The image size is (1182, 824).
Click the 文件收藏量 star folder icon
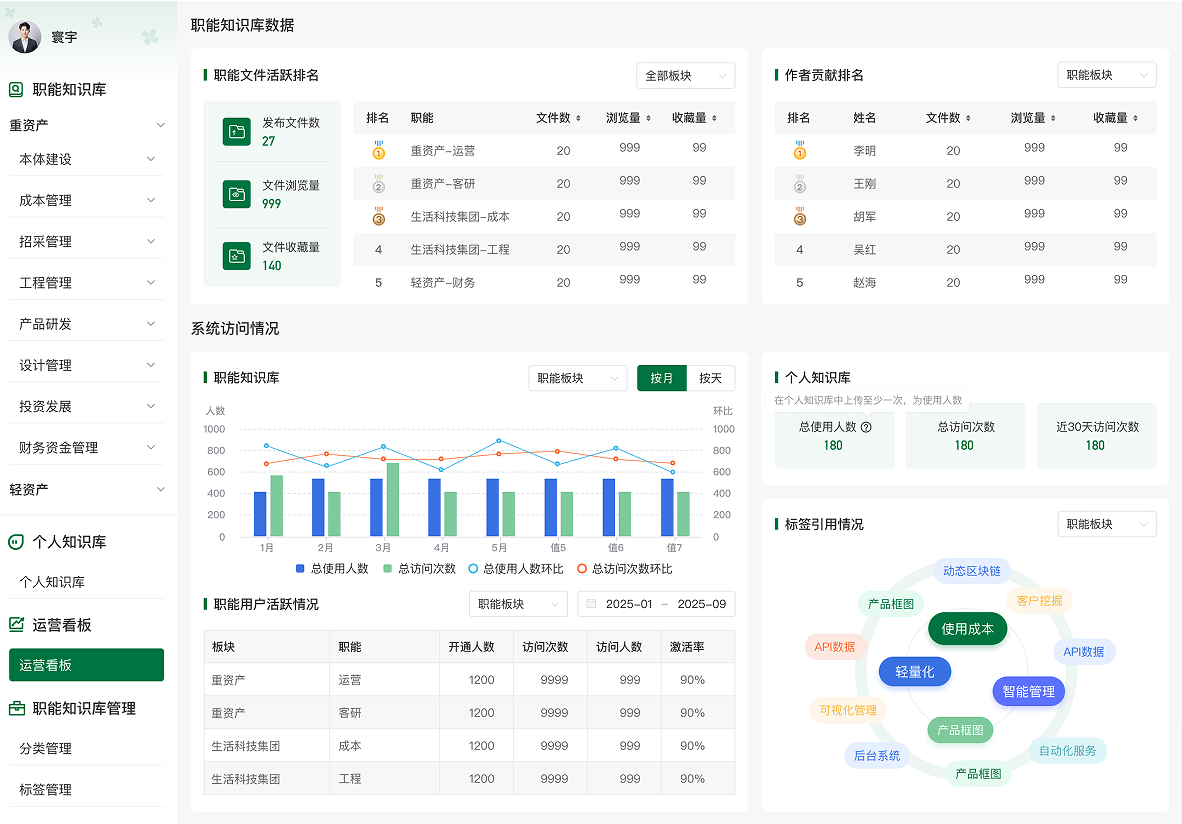(237, 256)
